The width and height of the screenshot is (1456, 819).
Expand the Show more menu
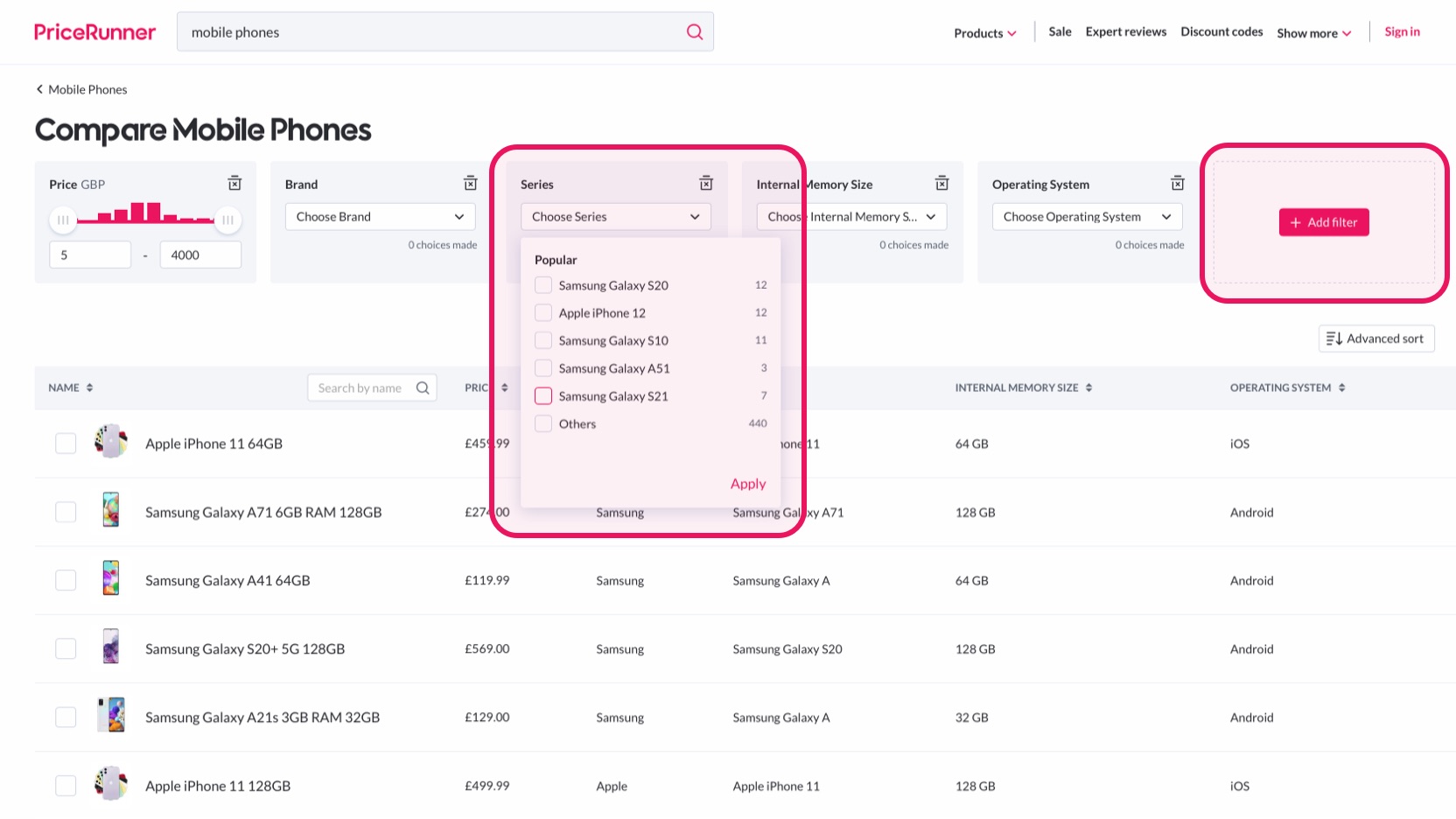coord(1314,33)
